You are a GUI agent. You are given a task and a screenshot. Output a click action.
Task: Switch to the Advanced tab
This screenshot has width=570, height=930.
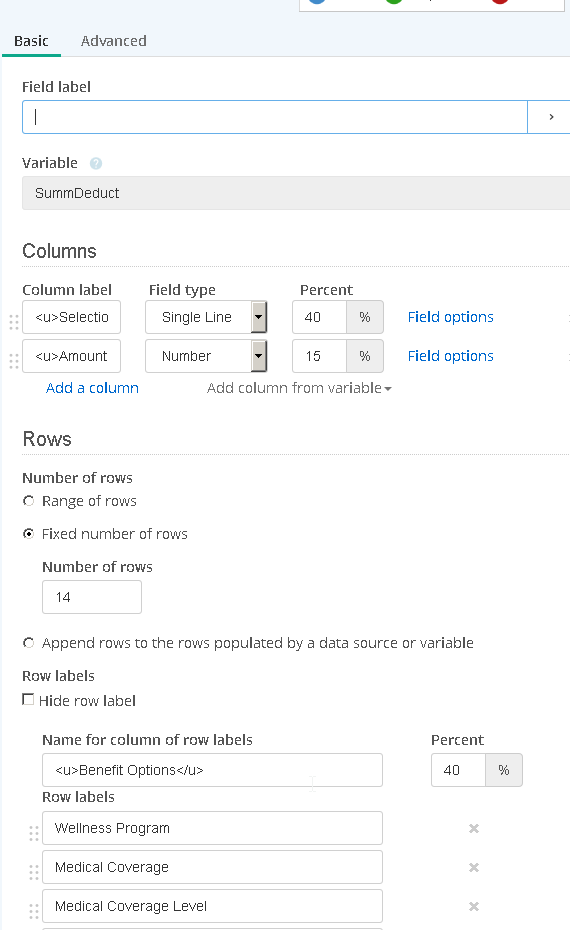pos(114,41)
